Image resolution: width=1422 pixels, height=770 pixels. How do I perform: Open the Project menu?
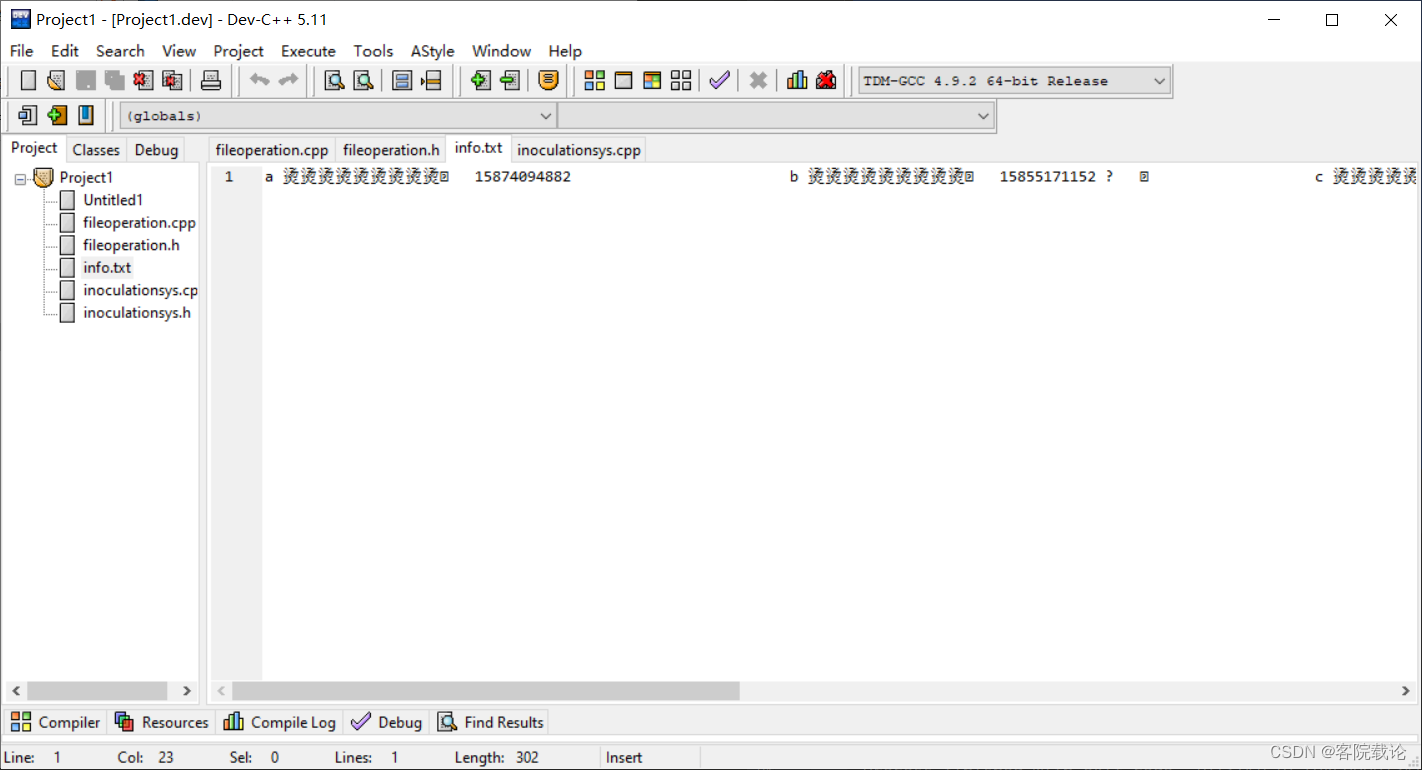click(x=238, y=51)
